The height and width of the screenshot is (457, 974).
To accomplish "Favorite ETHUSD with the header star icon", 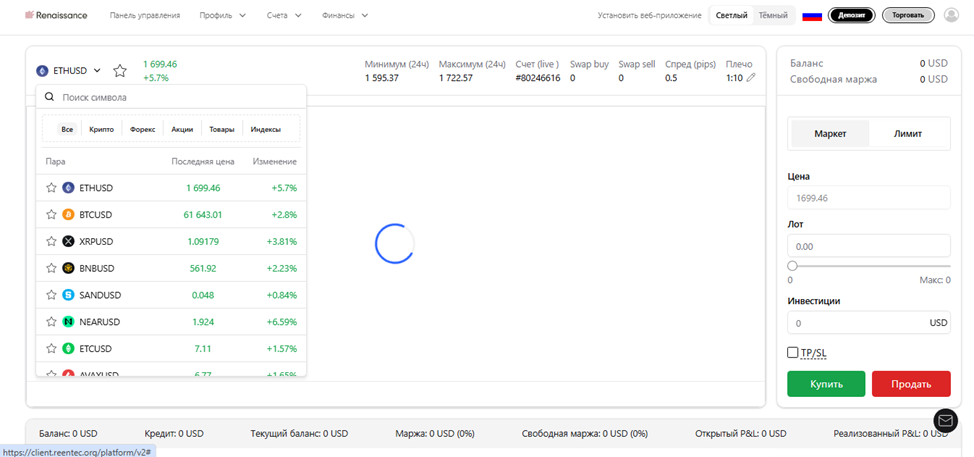I will click(x=120, y=71).
